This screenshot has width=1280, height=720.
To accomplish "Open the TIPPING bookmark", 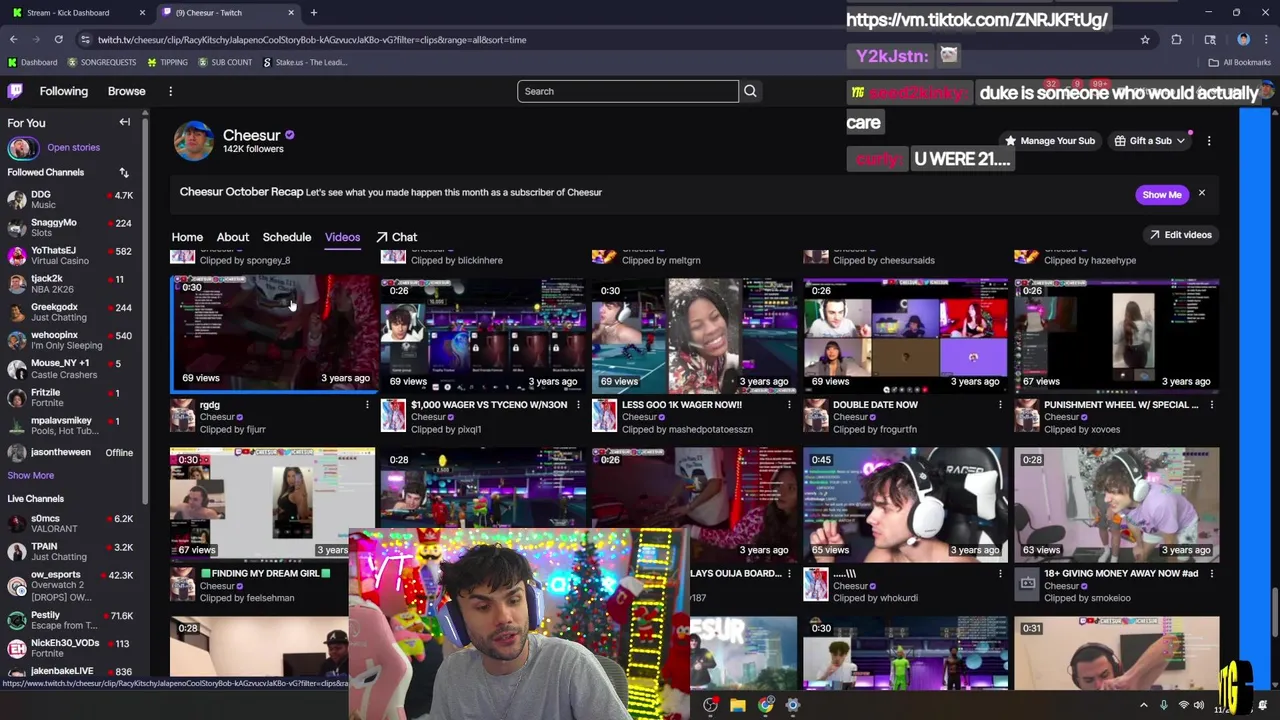I will click(x=167, y=62).
